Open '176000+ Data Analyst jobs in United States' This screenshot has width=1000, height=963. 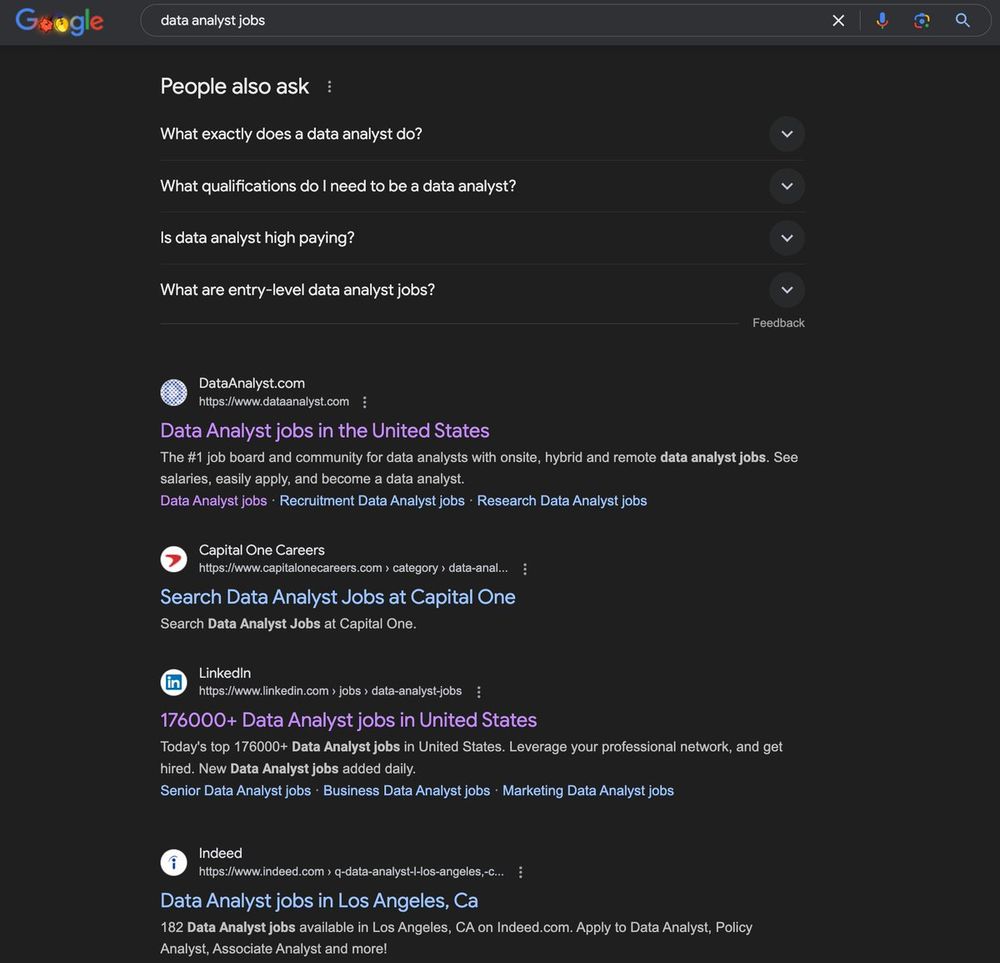(348, 720)
